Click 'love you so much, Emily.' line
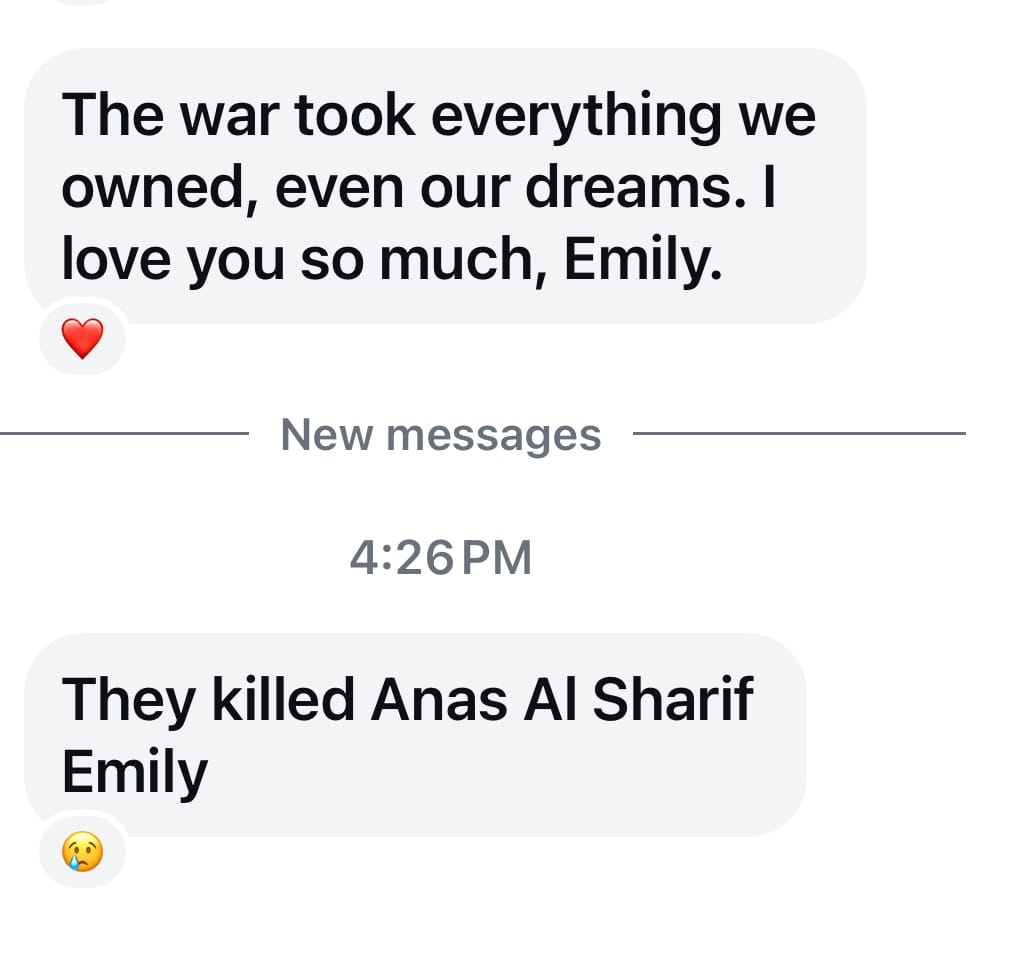 392,260
